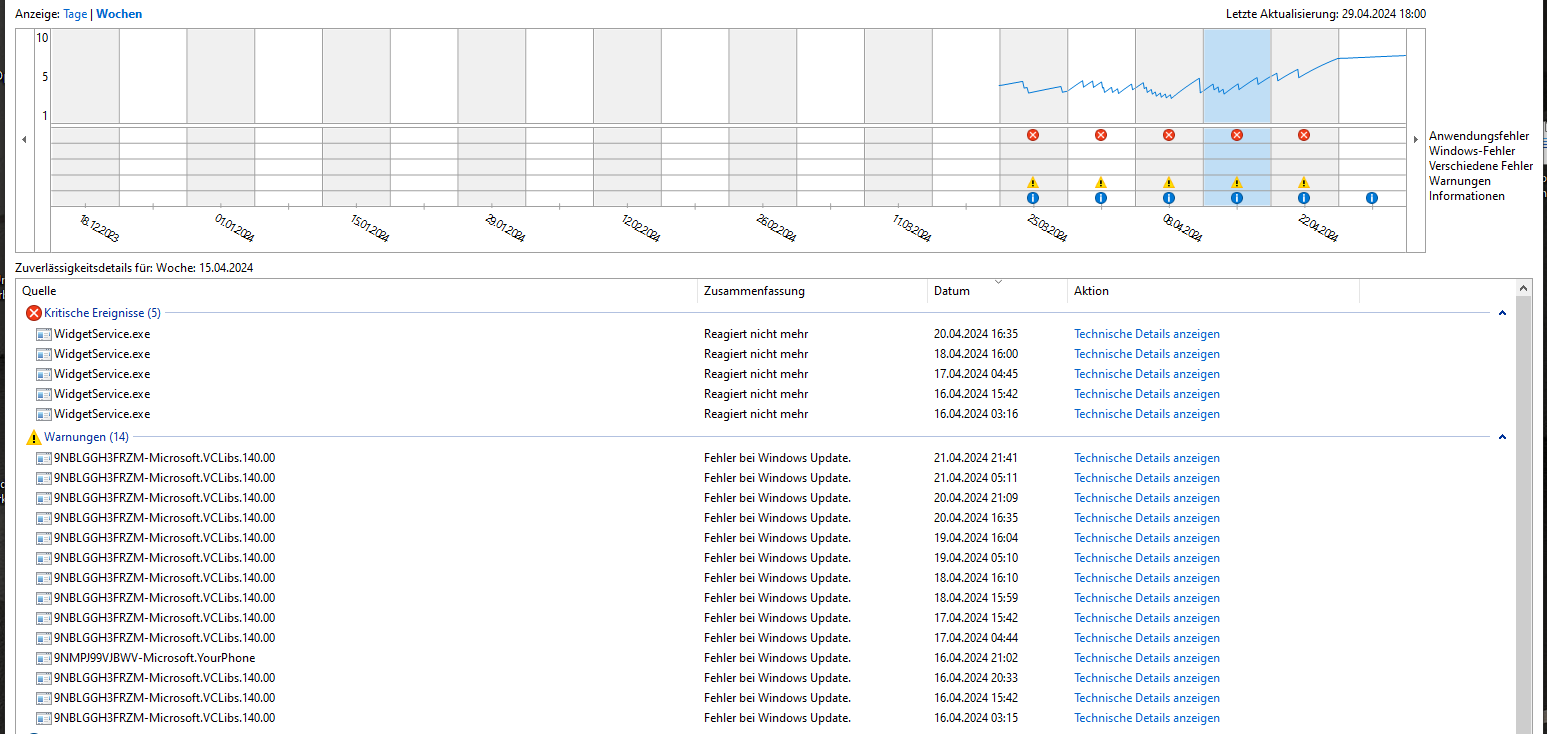Click the Warnungen (14) group header text

[x=86, y=437]
